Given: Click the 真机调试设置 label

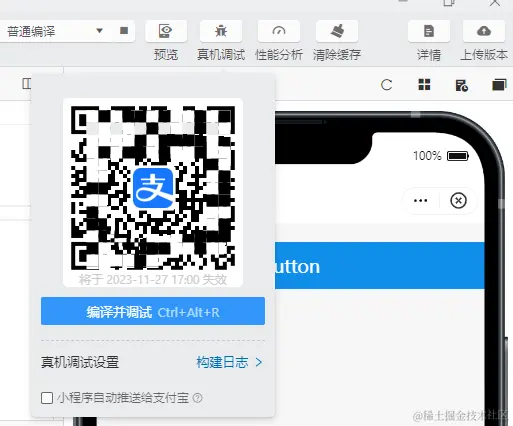Looking at the screenshot, I should (x=80, y=362).
